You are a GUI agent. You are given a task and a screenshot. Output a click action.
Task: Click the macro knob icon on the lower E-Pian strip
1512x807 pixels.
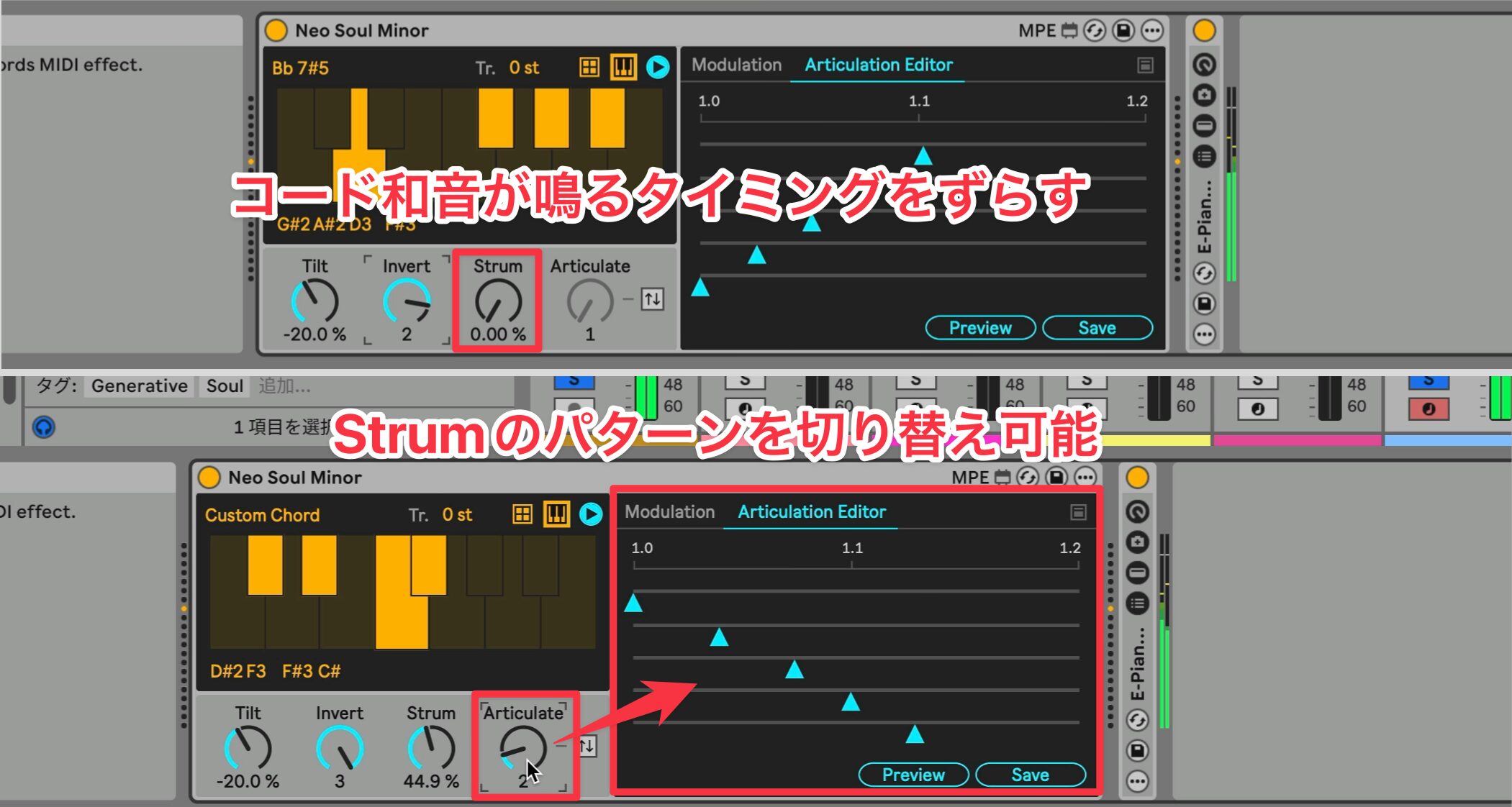[x=1137, y=511]
